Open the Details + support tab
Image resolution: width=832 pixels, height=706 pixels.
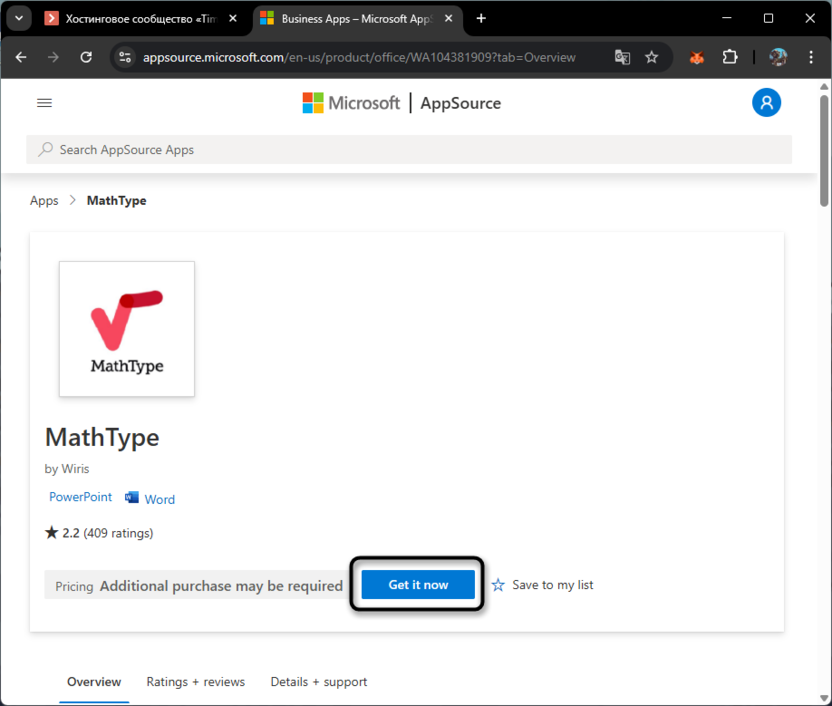coord(319,682)
